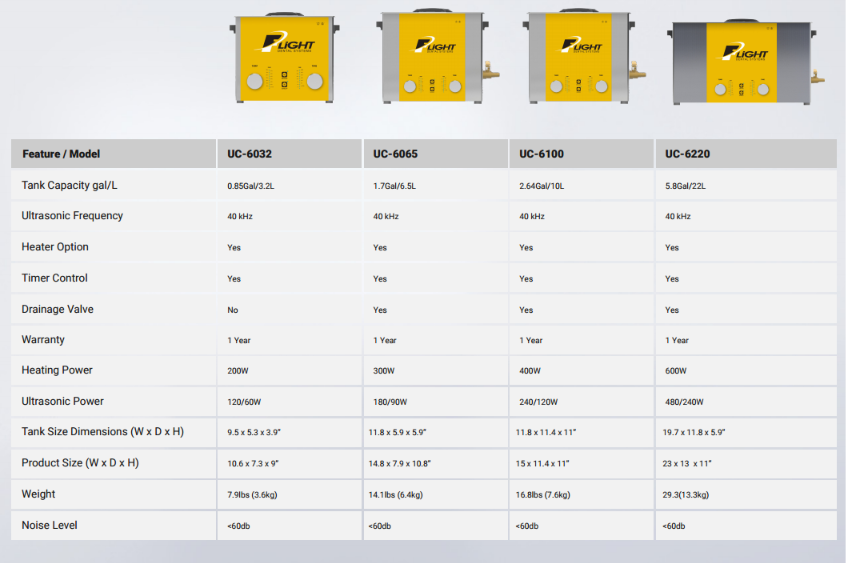
Task: Click Drainage Valve 'Yes' for UC-6065
Action: [380, 310]
